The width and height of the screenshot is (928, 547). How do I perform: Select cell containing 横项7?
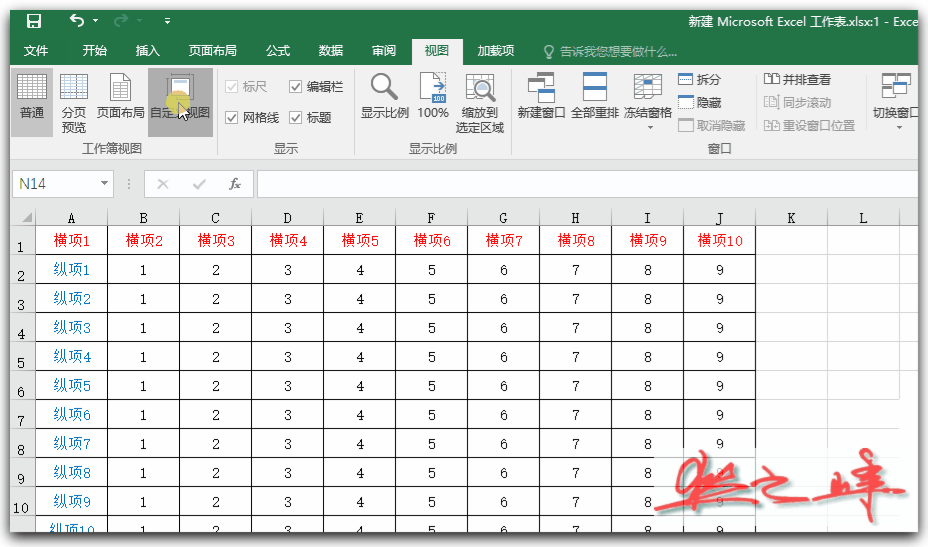(504, 240)
